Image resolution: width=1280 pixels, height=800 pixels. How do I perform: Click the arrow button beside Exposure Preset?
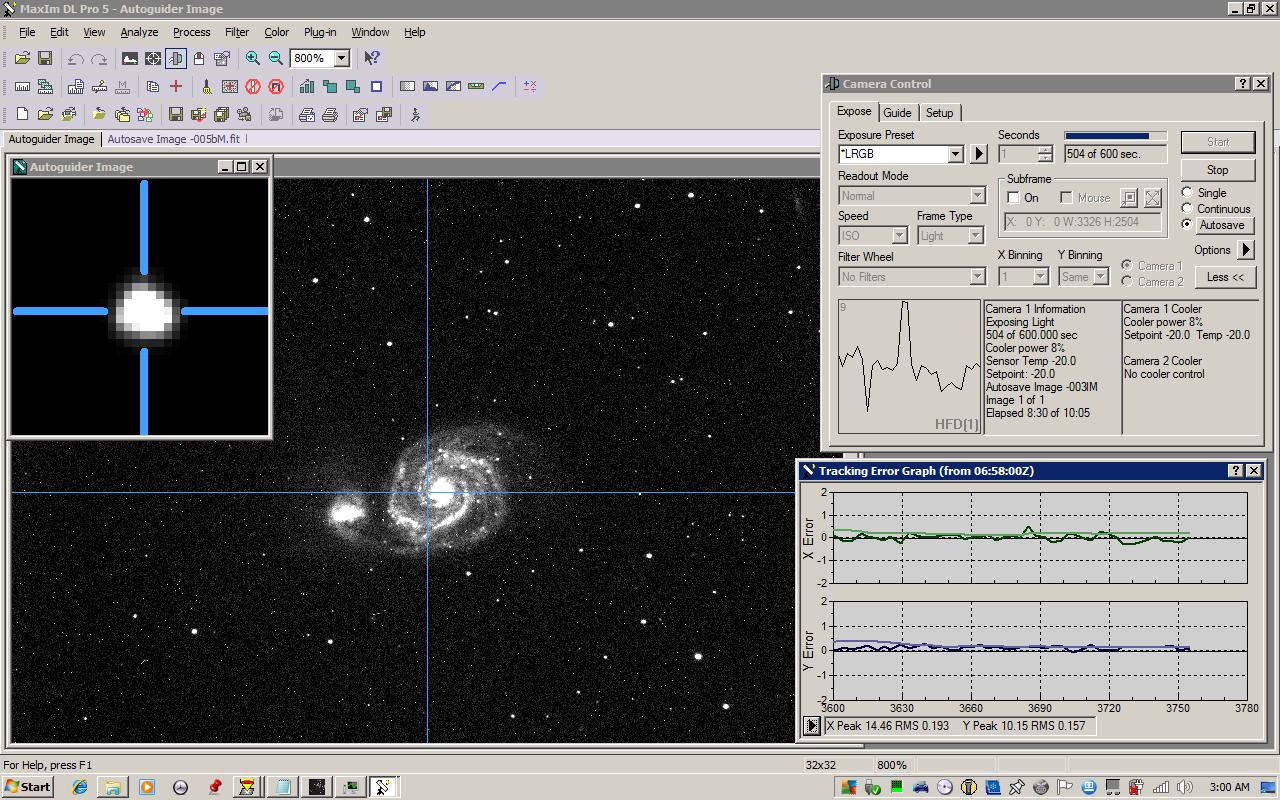(978, 154)
